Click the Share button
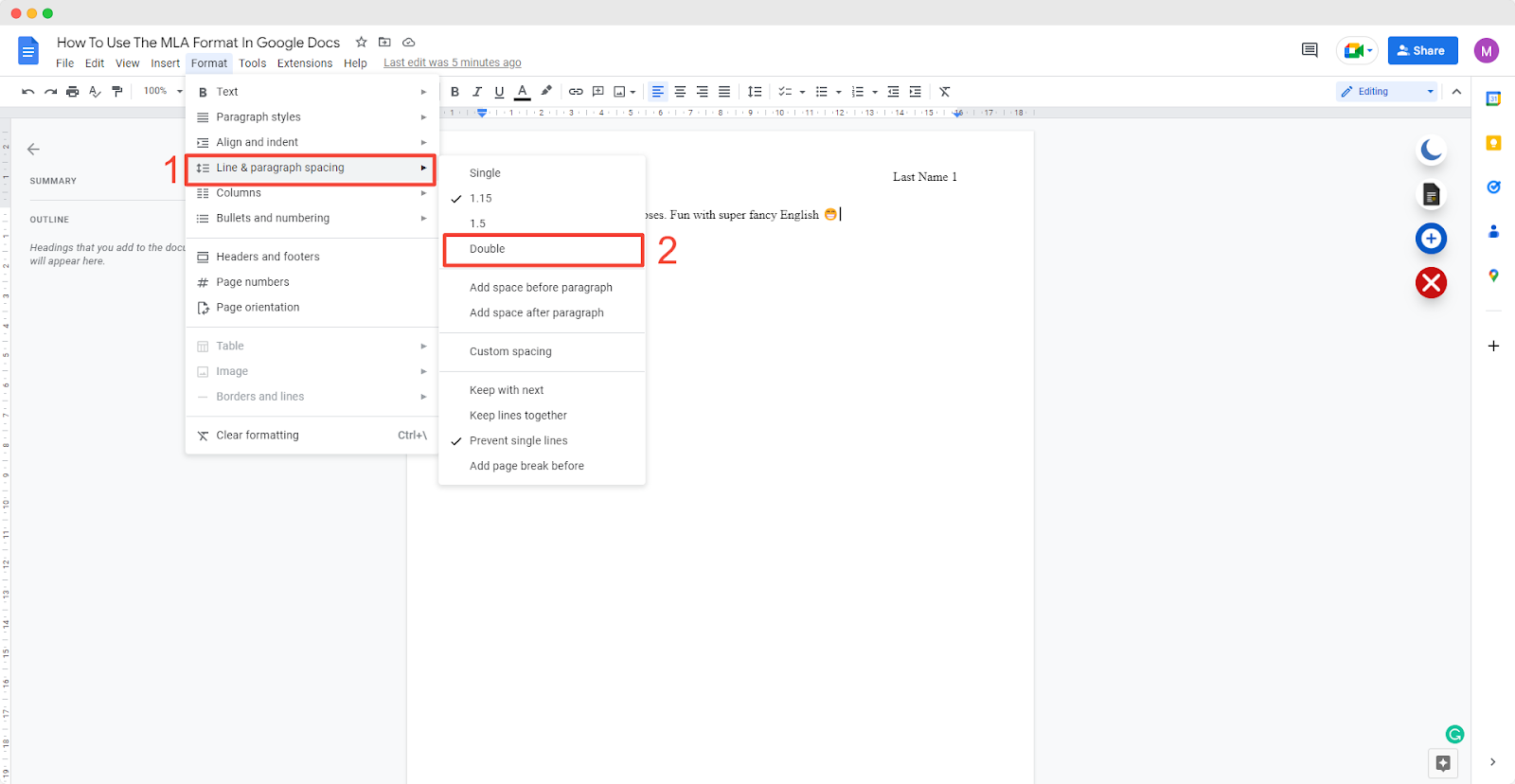This screenshot has width=1515, height=784. tap(1422, 50)
